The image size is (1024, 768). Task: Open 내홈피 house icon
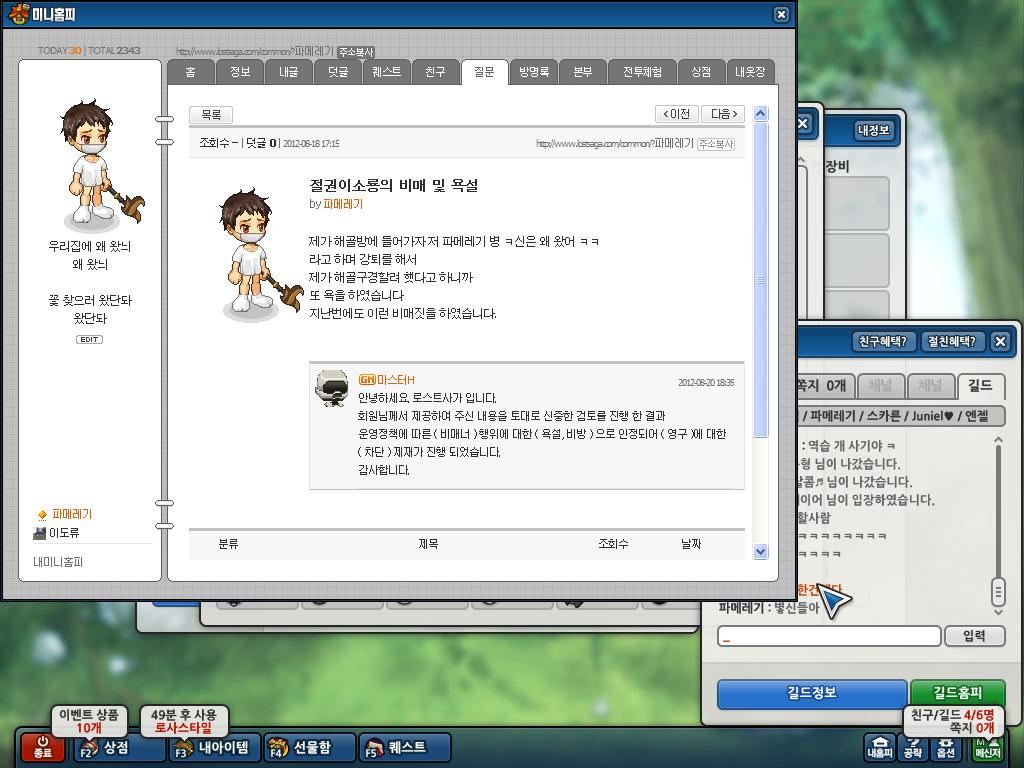880,748
